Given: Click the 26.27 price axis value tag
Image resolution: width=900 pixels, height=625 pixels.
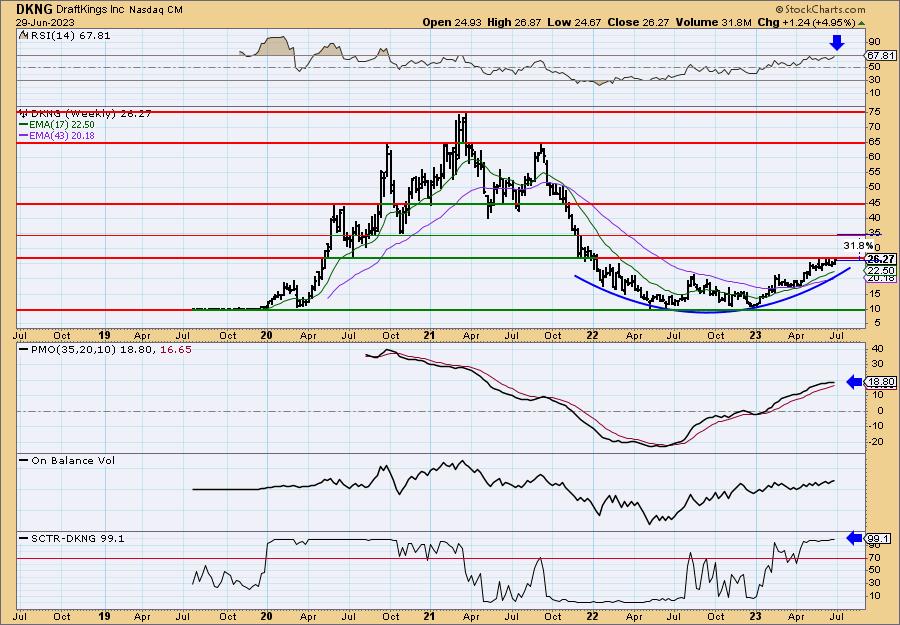Looking at the screenshot, I should point(880,259).
